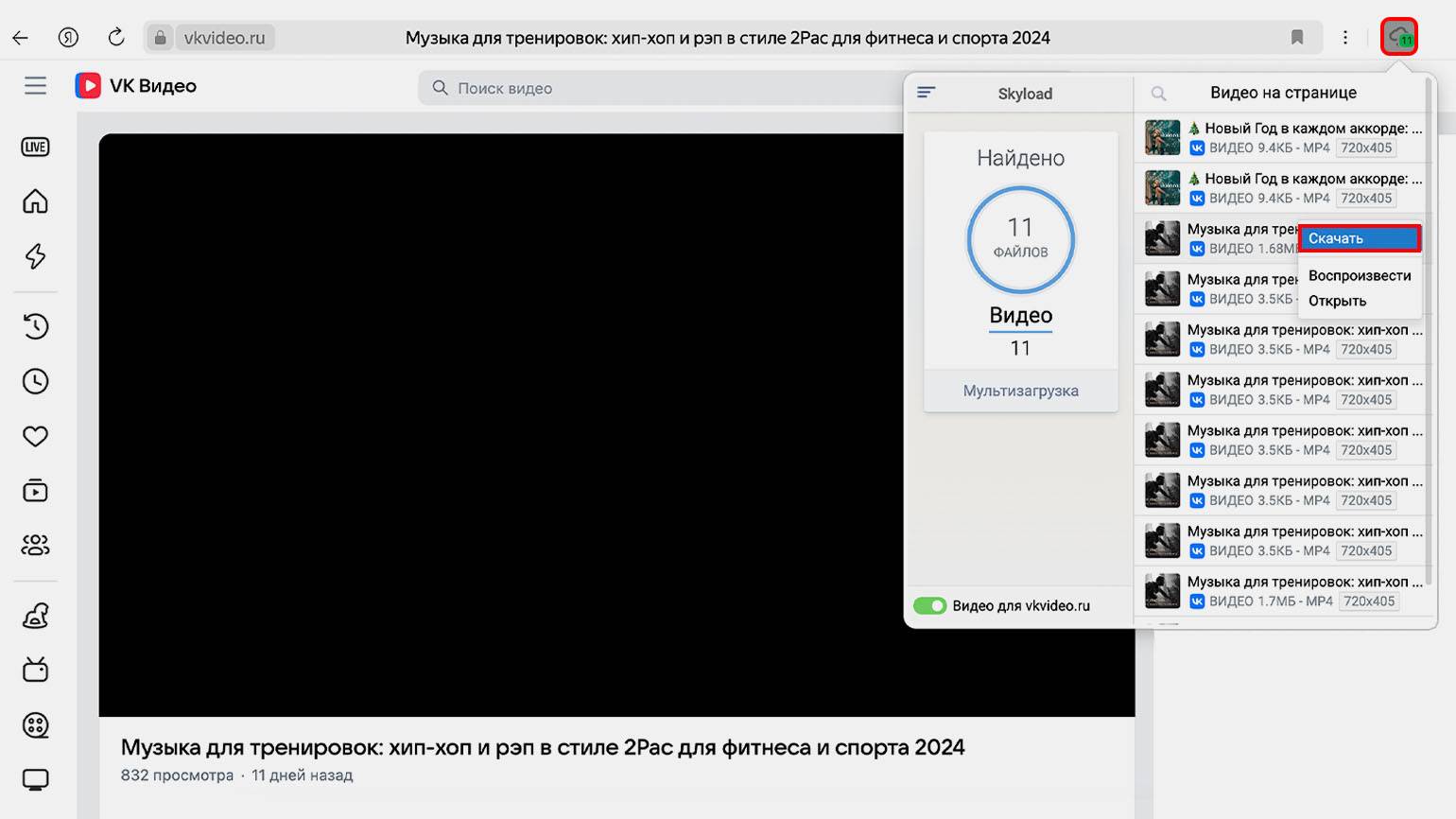
Task: Click the 'Мультизагрузка' button
Action: pos(1020,391)
